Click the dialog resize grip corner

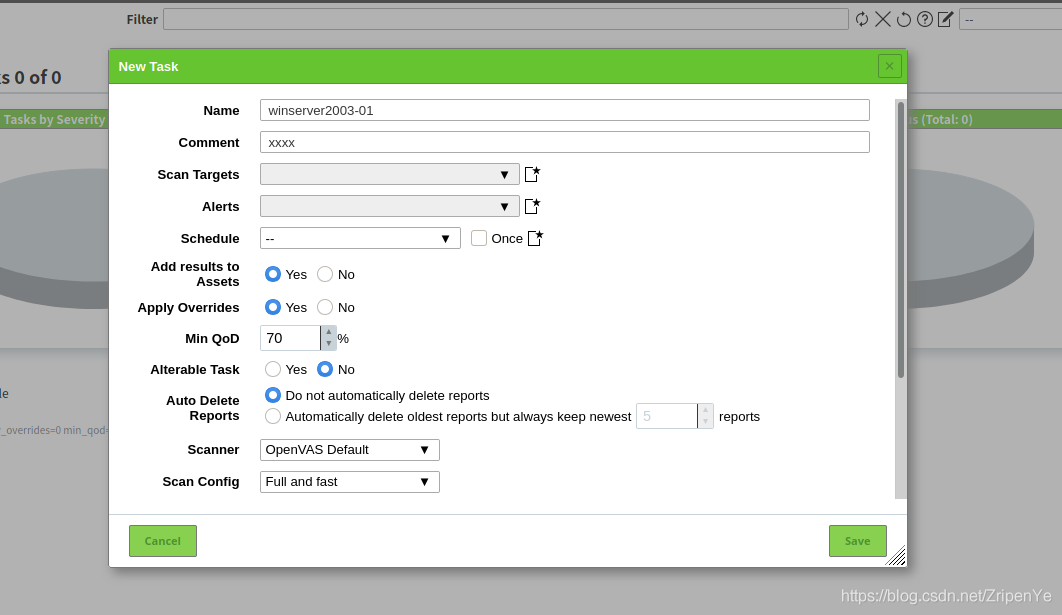coord(896,556)
